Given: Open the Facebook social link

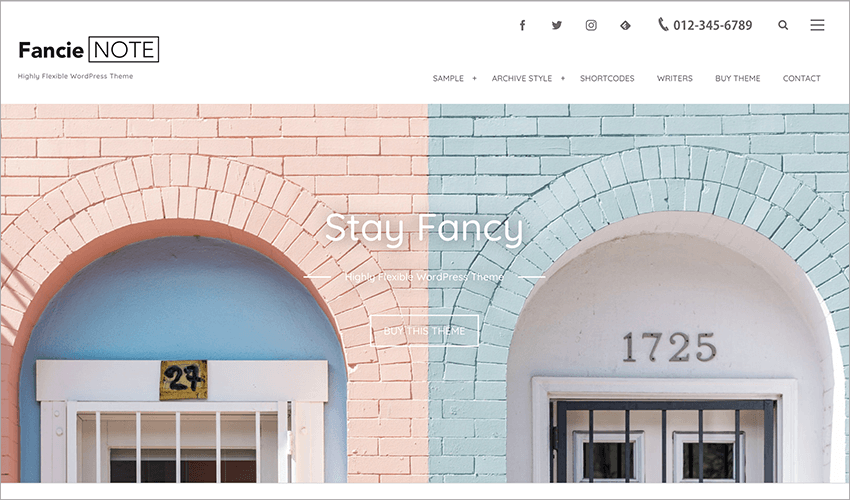Looking at the screenshot, I should tap(523, 25).
